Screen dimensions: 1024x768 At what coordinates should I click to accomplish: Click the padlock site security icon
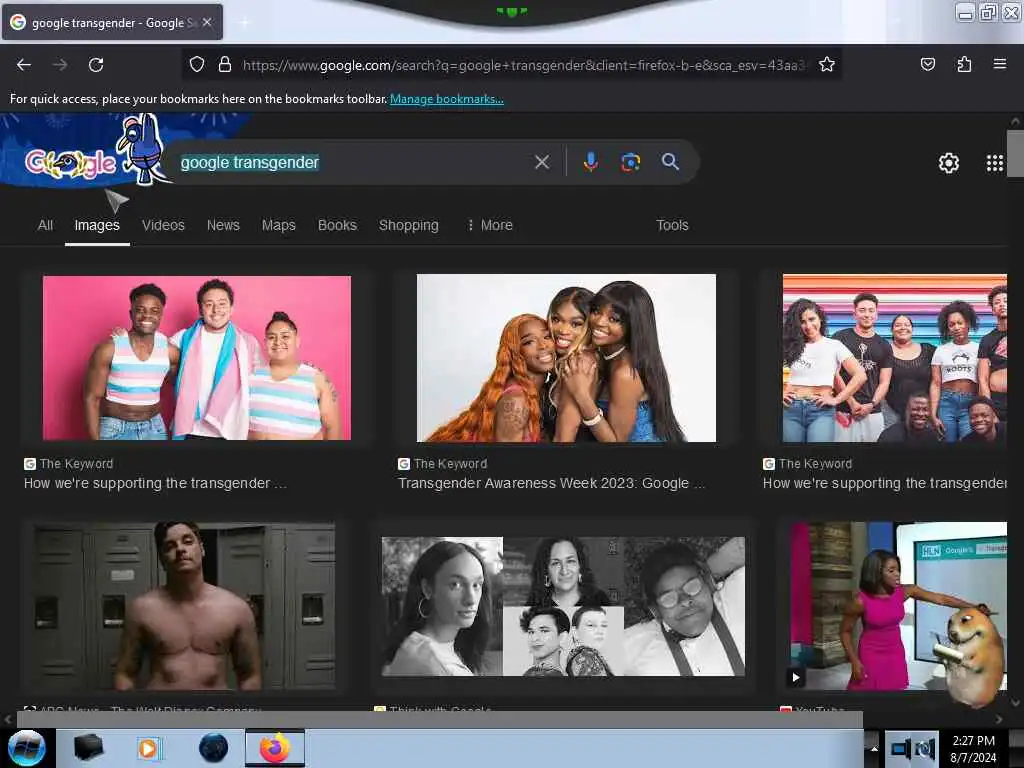point(225,64)
